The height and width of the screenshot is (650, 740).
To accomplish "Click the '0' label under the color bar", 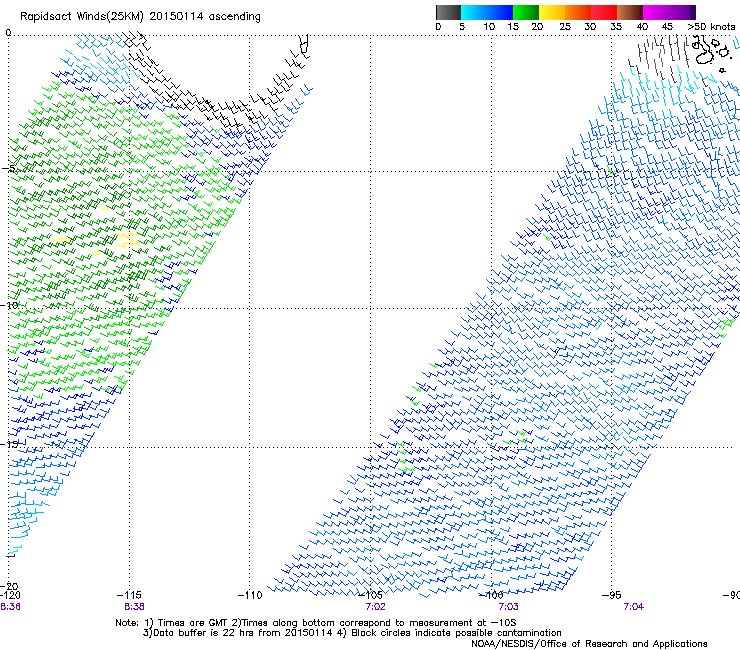I will click(438, 27).
